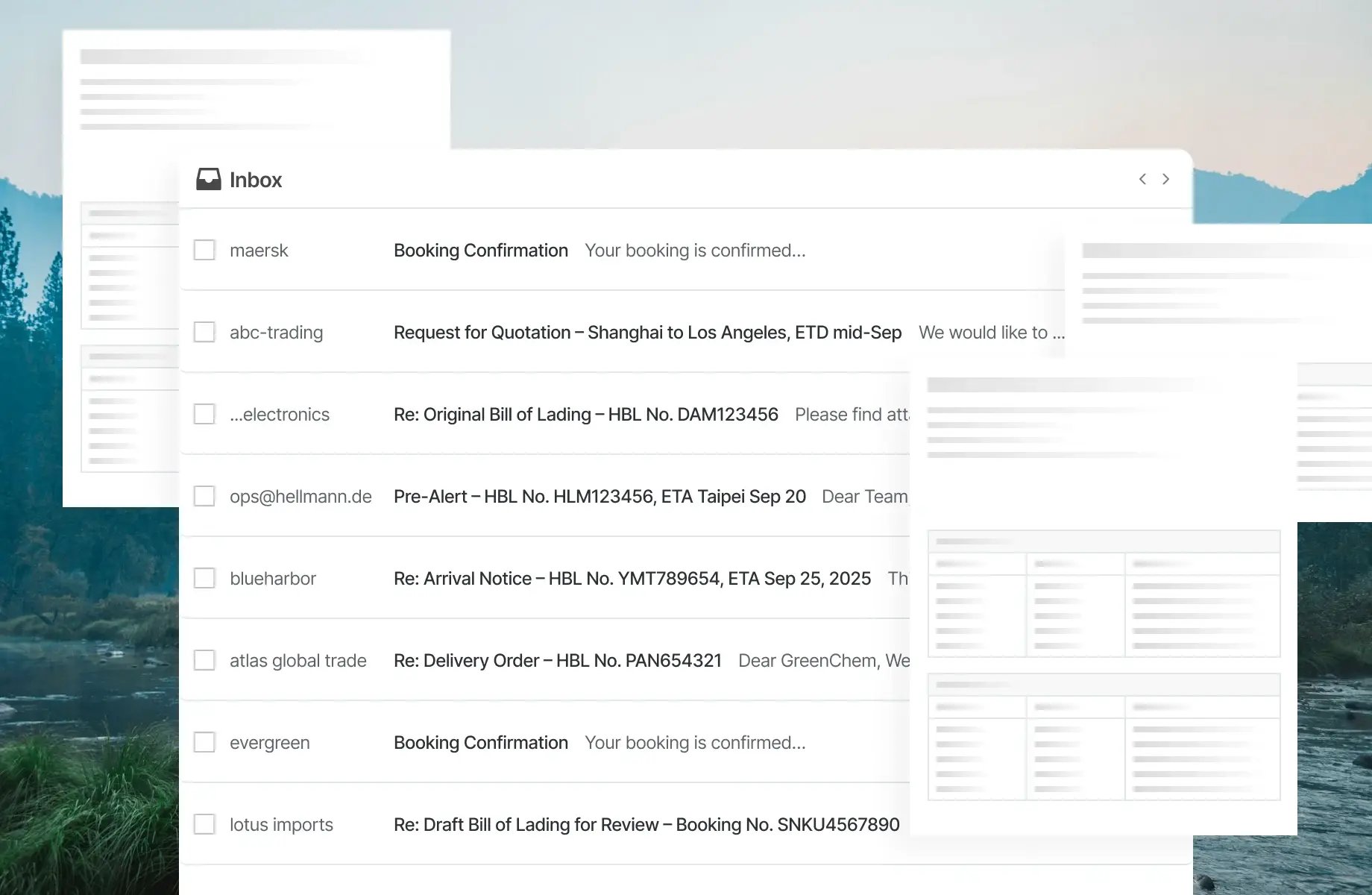Screen dimensions: 1372x895
Task: Open Original Bill of Lading DAM123456 email
Action: (585, 415)
